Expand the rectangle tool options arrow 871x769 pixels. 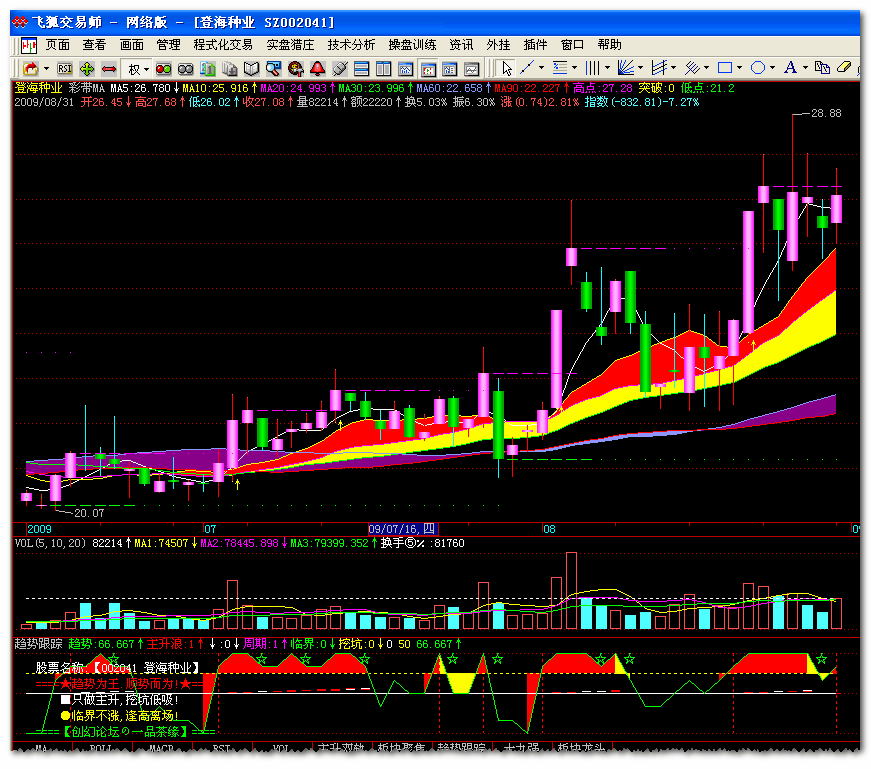(x=739, y=68)
